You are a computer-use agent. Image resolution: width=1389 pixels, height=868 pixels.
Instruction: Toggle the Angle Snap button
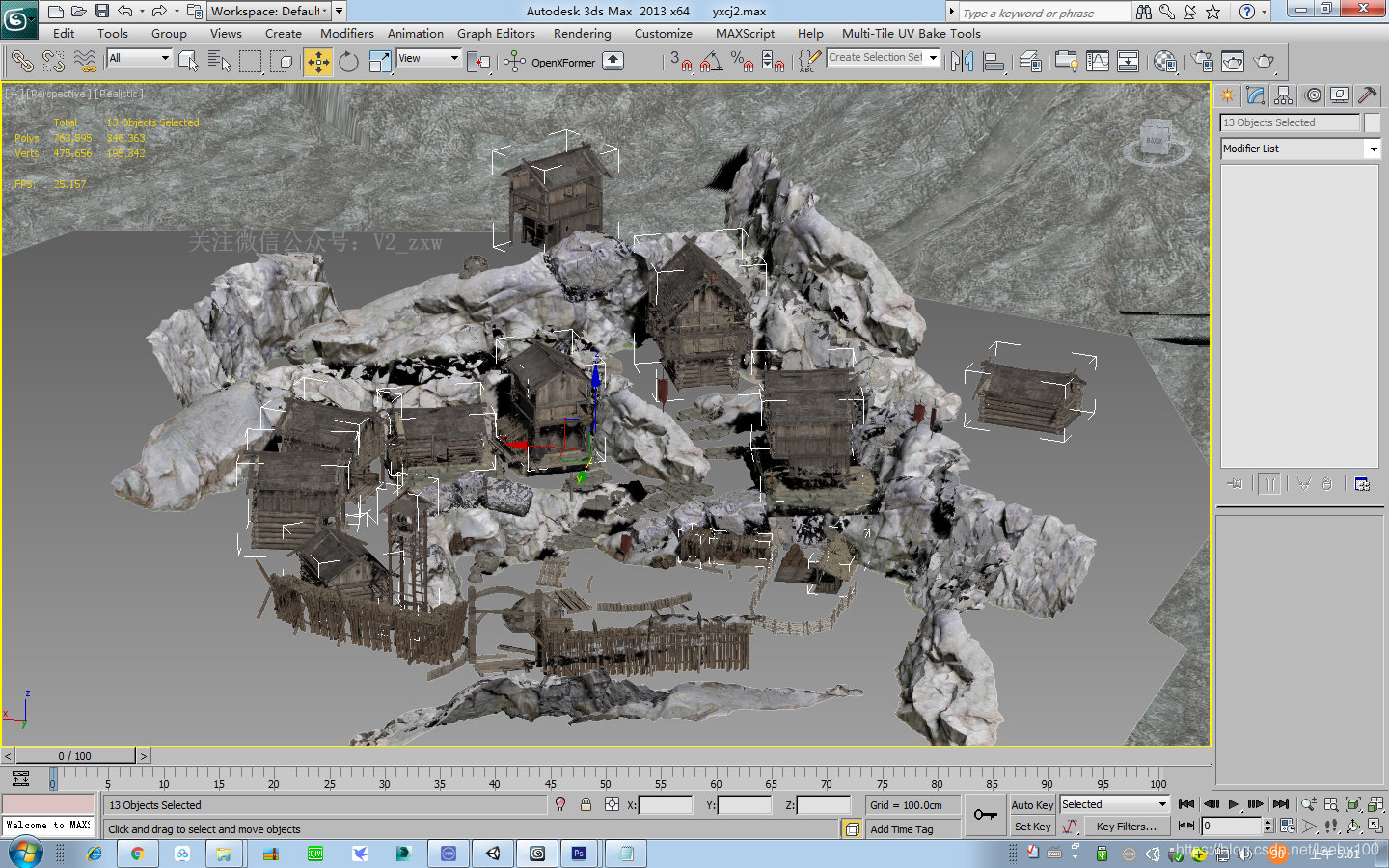click(x=711, y=62)
